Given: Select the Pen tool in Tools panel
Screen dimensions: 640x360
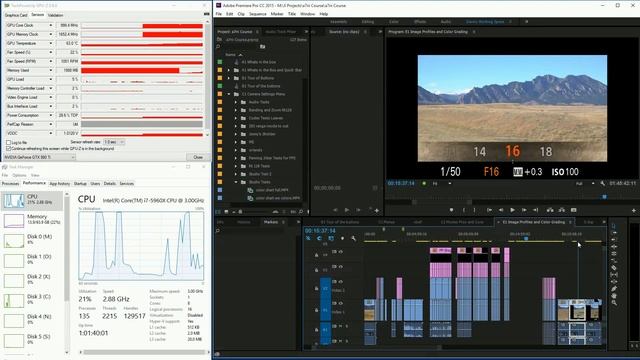Looking at the screenshot, I should point(614,289).
